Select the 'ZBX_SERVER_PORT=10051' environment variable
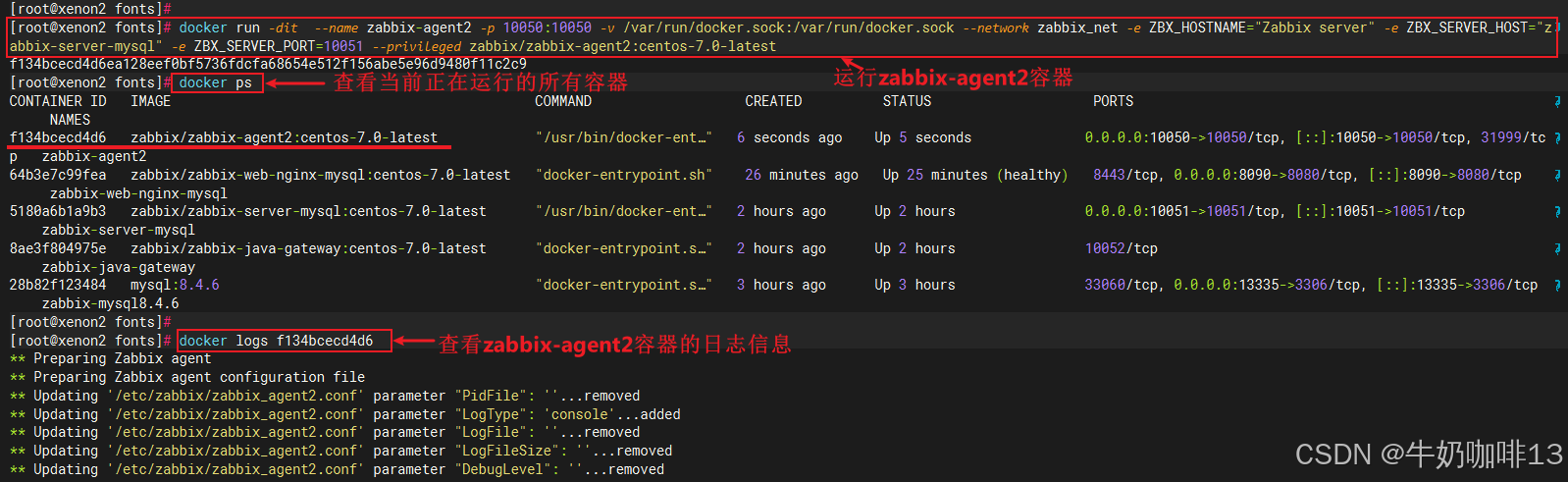The height and width of the screenshot is (482, 1568). [279, 46]
